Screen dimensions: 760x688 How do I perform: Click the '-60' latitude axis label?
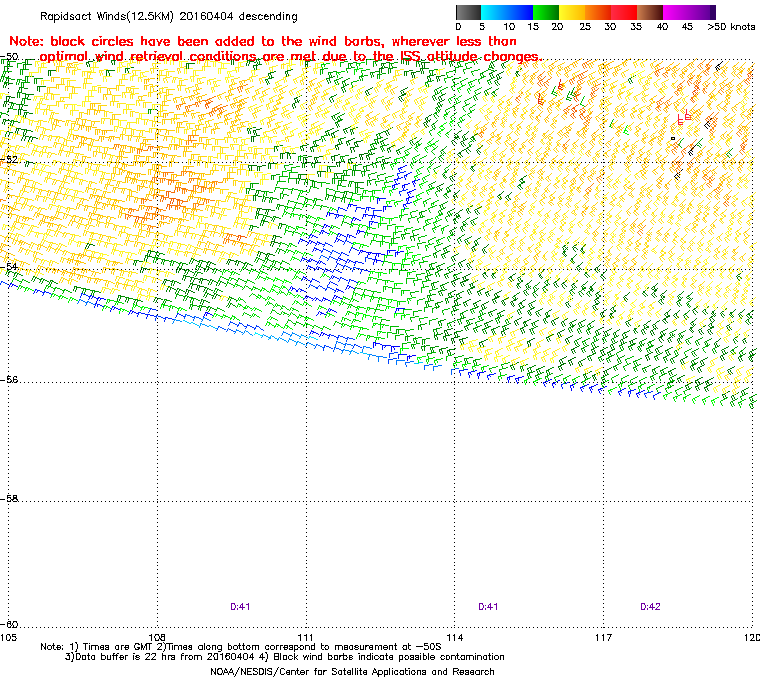tap(9, 624)
